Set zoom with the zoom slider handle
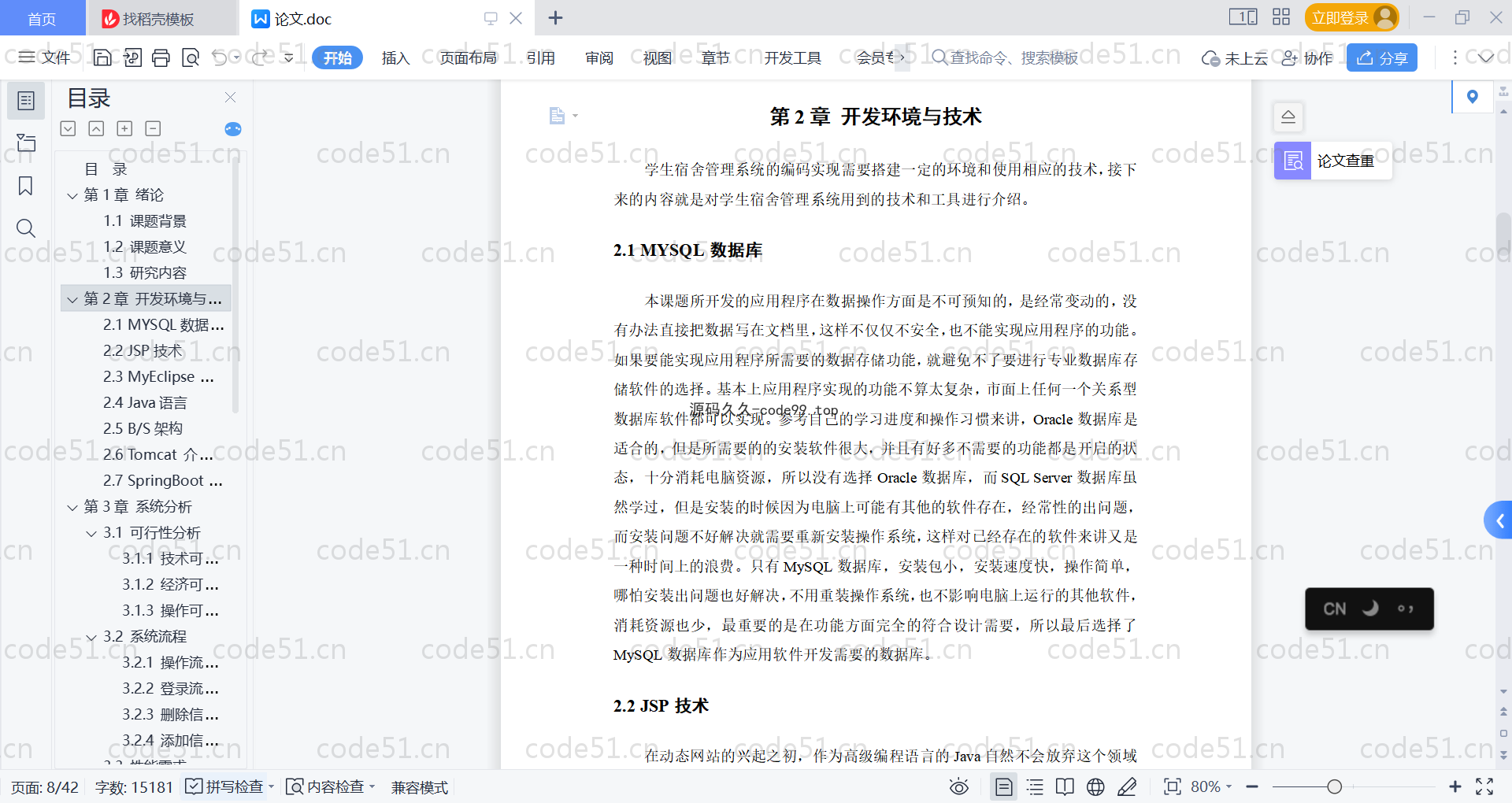This screenshot has height=803, width=1512. click(1334, 786)
